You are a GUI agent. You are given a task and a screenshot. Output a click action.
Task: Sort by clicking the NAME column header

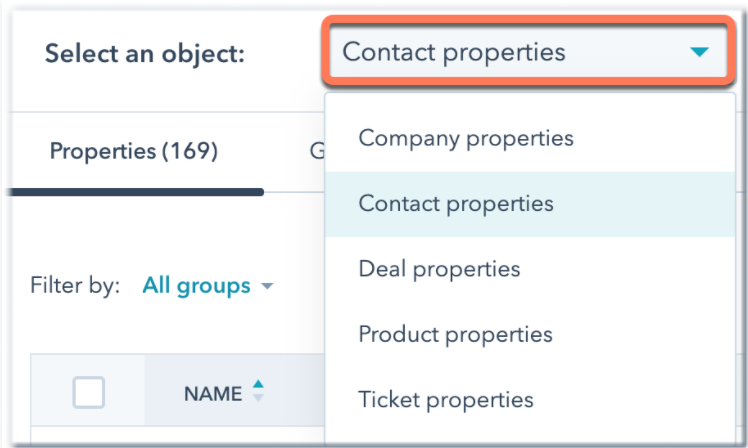(213, 393)
